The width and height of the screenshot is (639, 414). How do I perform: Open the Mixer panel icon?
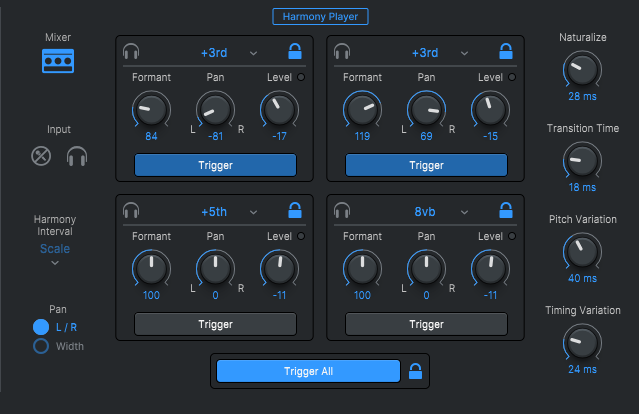[58, 61]
